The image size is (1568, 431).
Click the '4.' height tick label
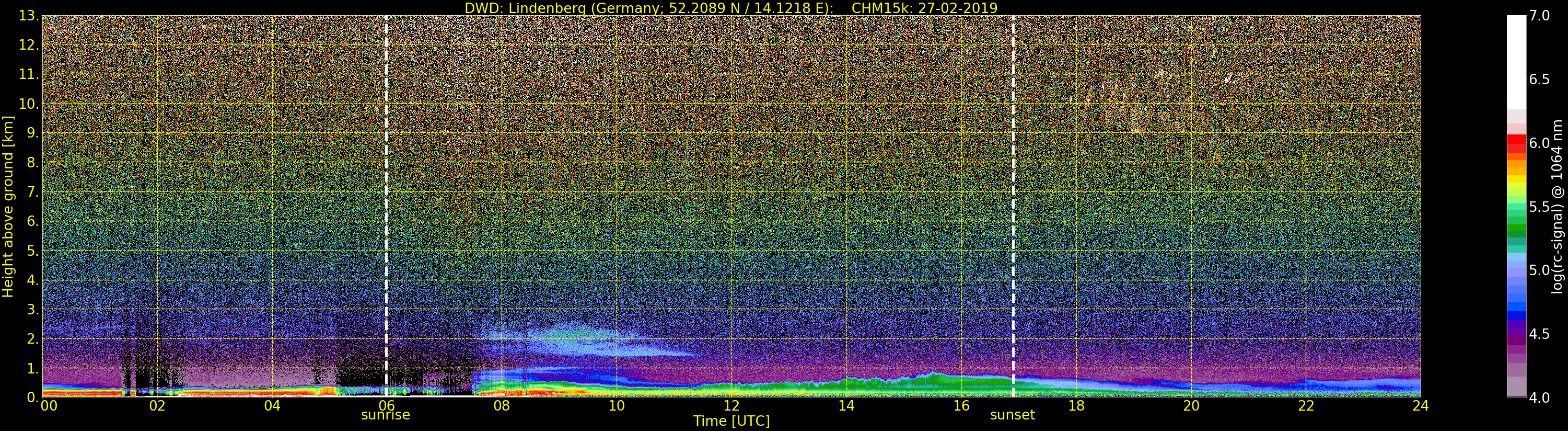point(32,280)
